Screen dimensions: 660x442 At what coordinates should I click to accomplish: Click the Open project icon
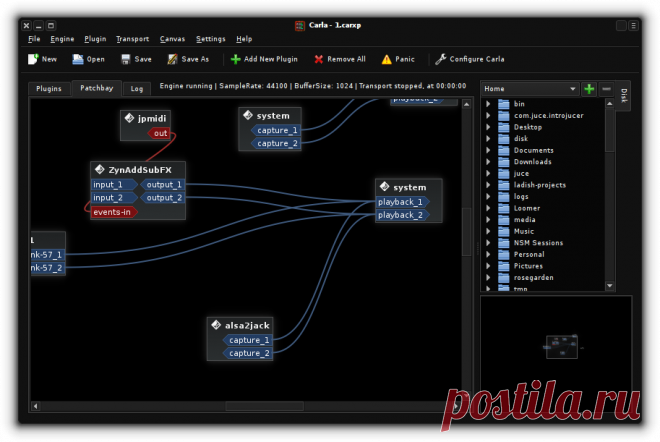coord(77,59)
